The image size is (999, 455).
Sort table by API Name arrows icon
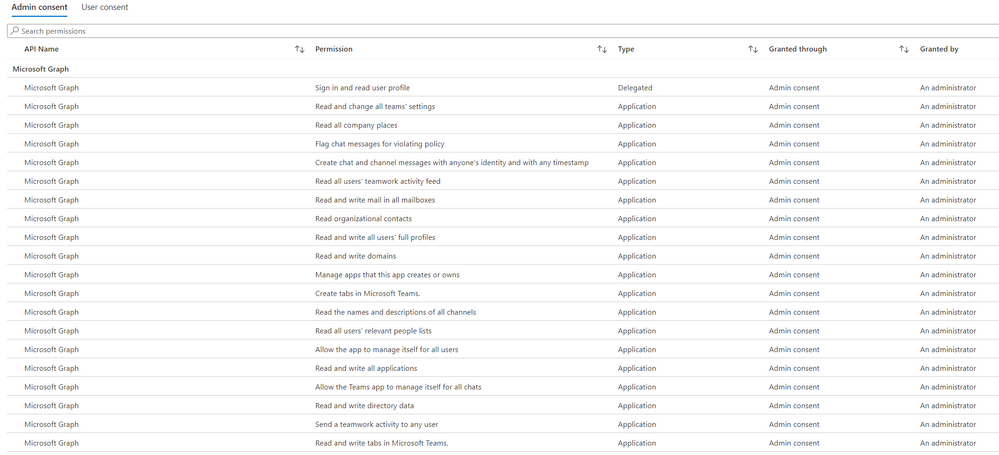(299, 49)
